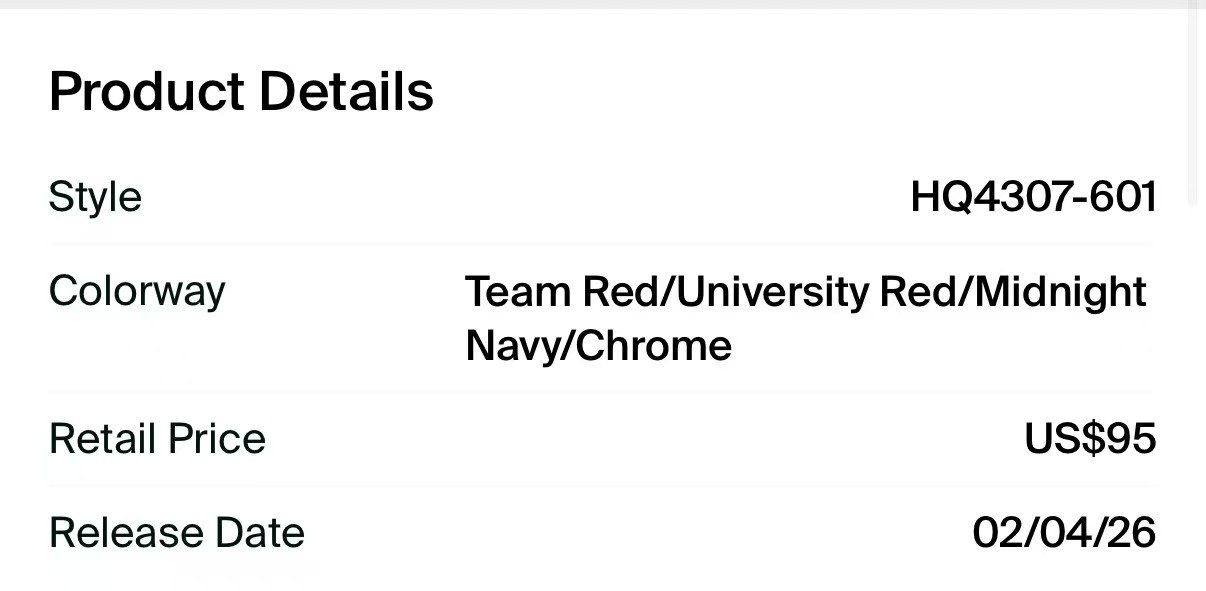Select the style code HQ4307-601
1206x591 pixels.
[x=1033, y=197]
